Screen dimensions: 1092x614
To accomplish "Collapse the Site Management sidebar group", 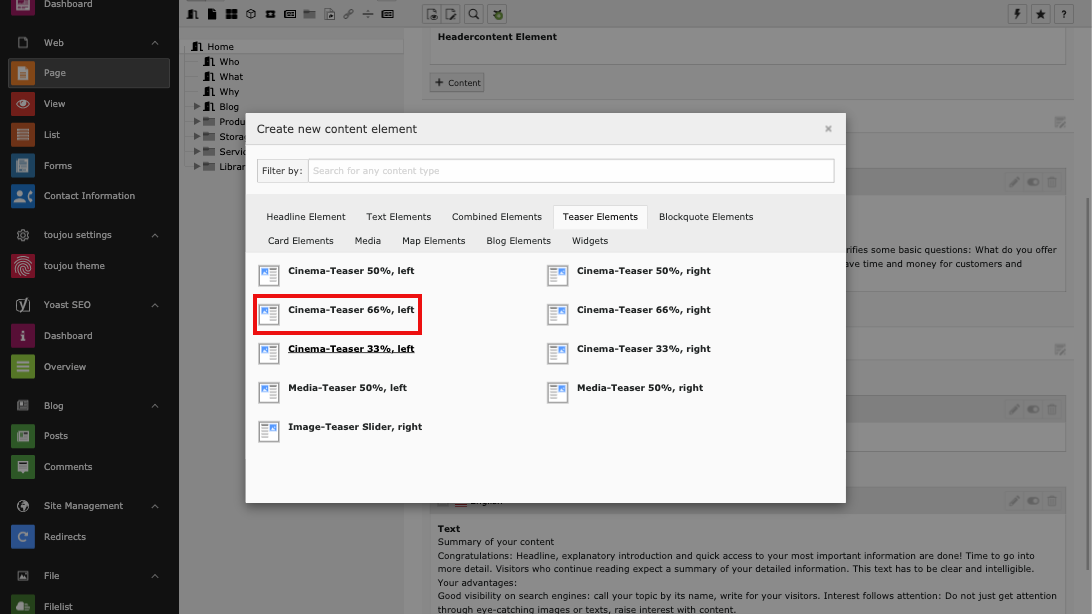I will pos(155,506).
